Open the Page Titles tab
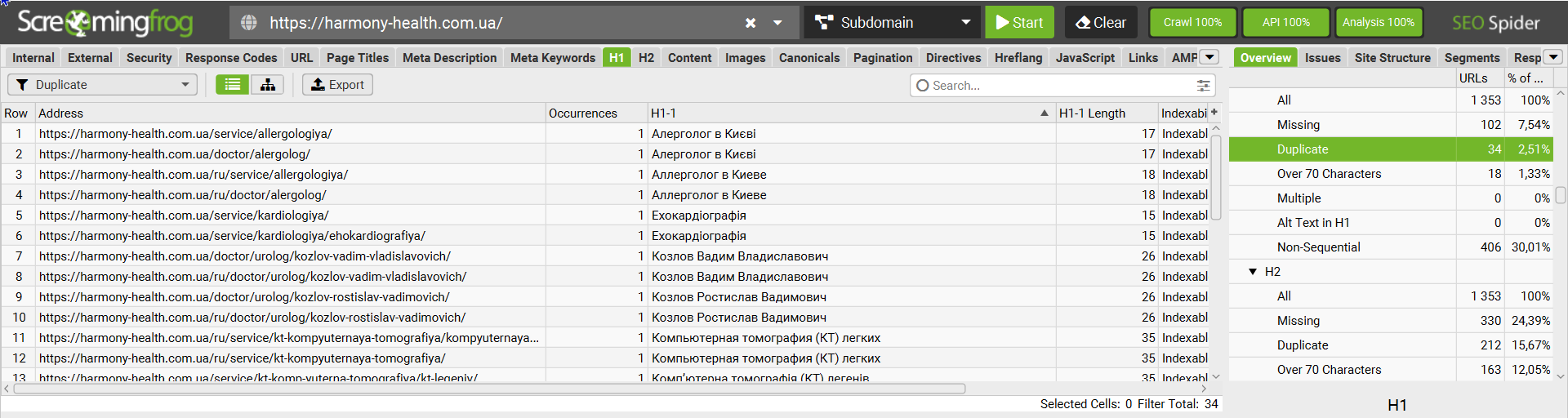 coord(358,58)
